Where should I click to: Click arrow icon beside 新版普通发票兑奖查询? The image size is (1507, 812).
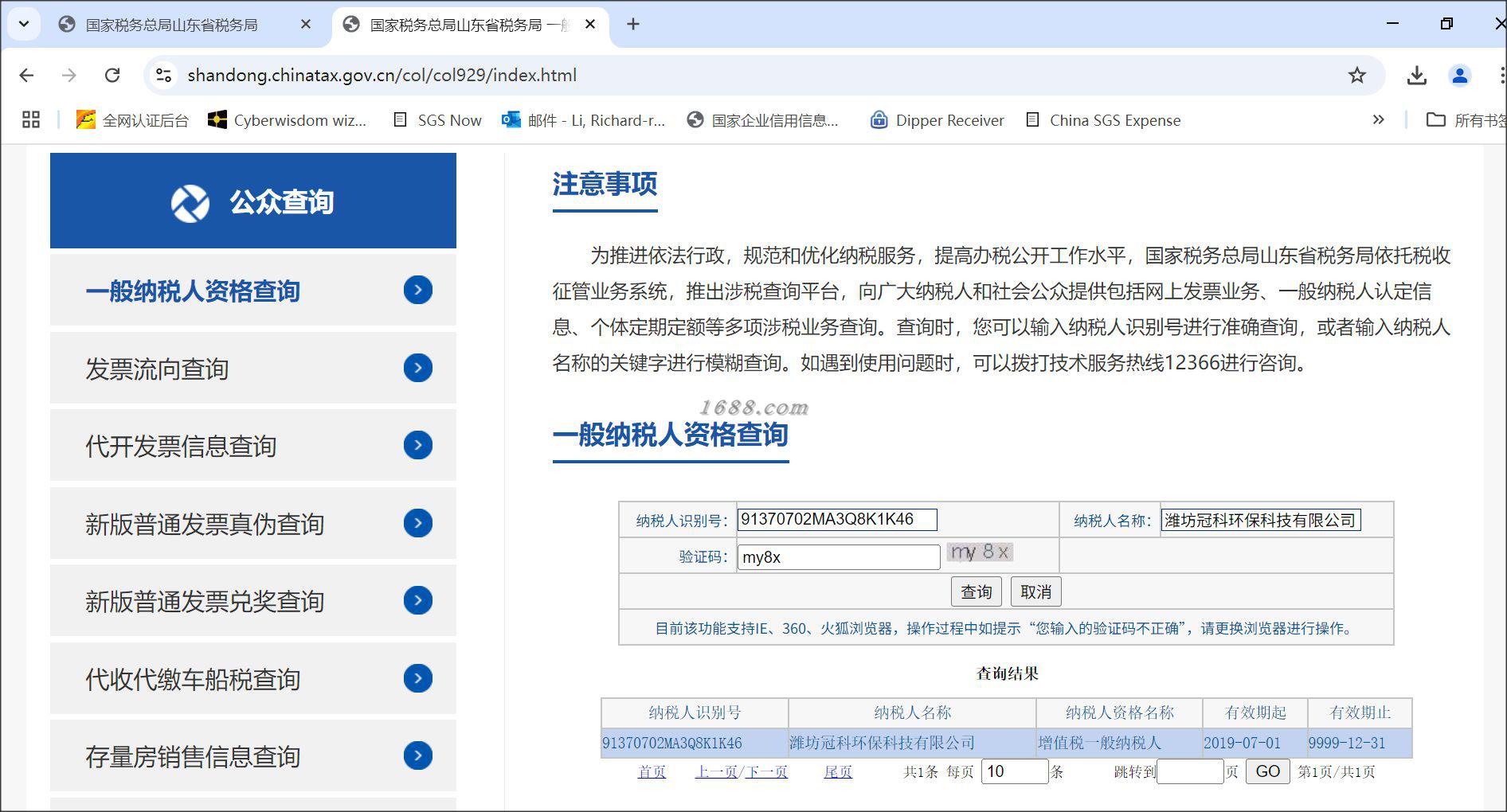coord(418,600)
